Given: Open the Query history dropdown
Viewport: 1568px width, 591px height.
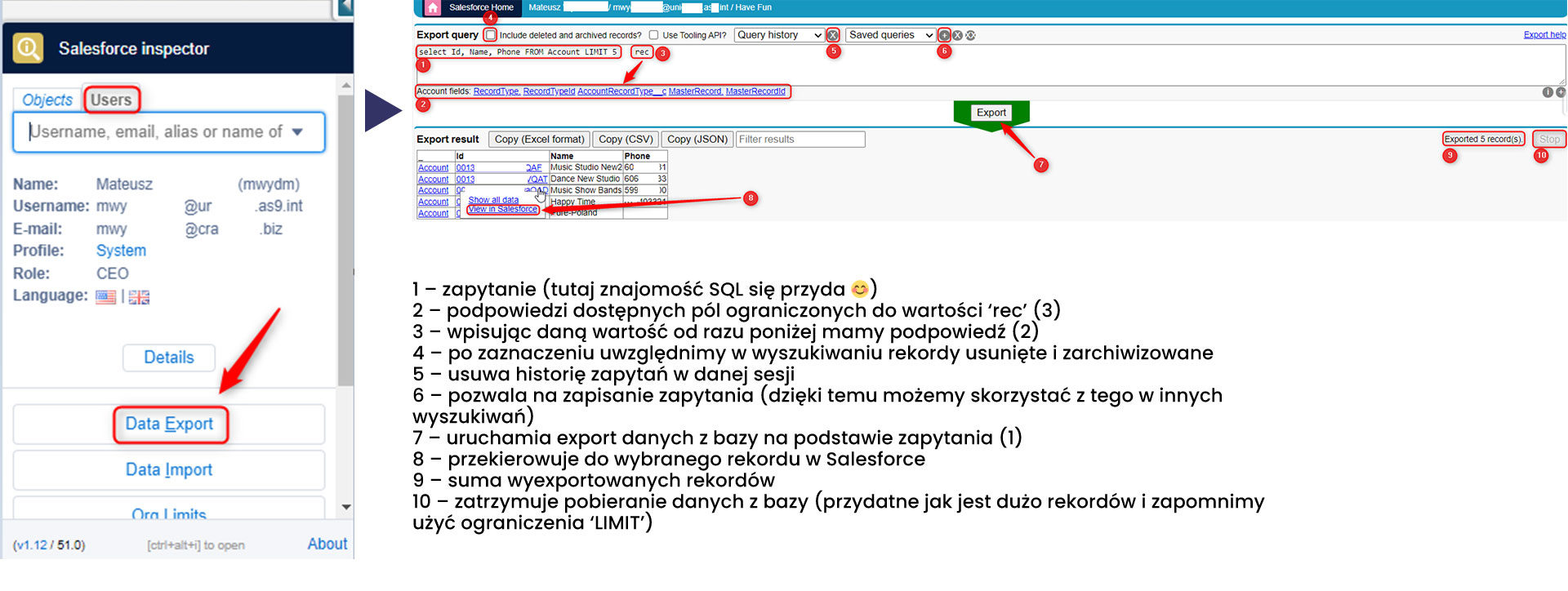Looking at the screenshot, I should pyautogui.click(x=778, y=35).
